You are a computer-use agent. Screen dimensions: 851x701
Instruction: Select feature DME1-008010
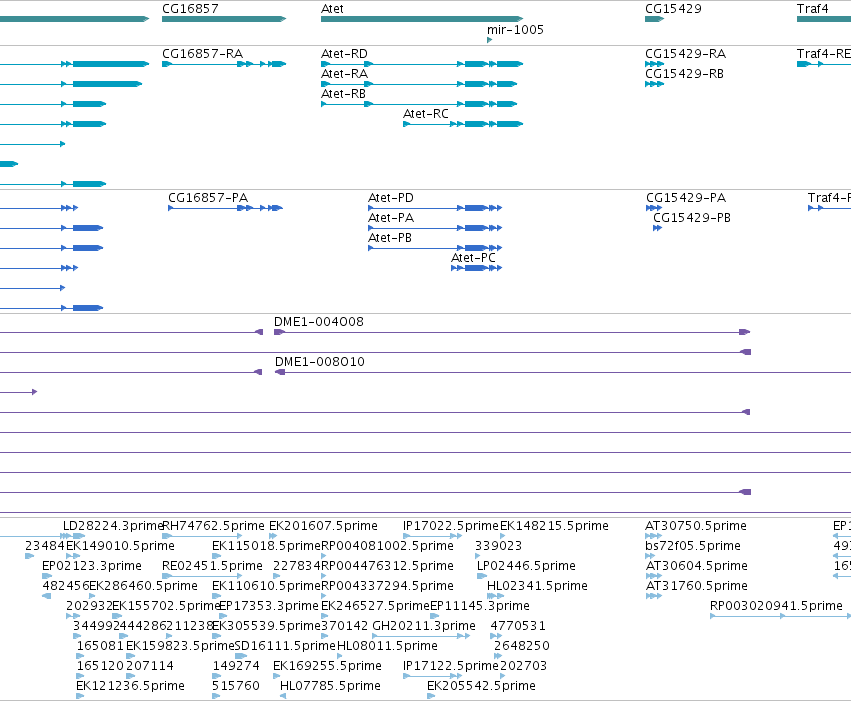pyautogui.click(x=563, y=372)
